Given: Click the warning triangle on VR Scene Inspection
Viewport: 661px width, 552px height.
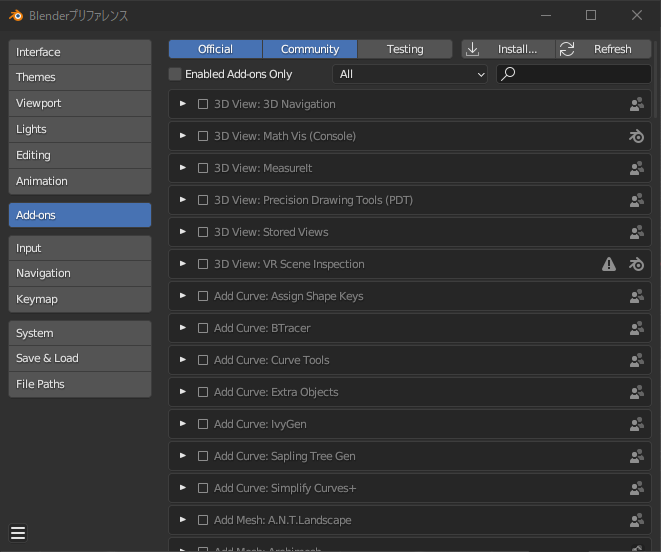Looking at the screenshot, I should [609, 264].
